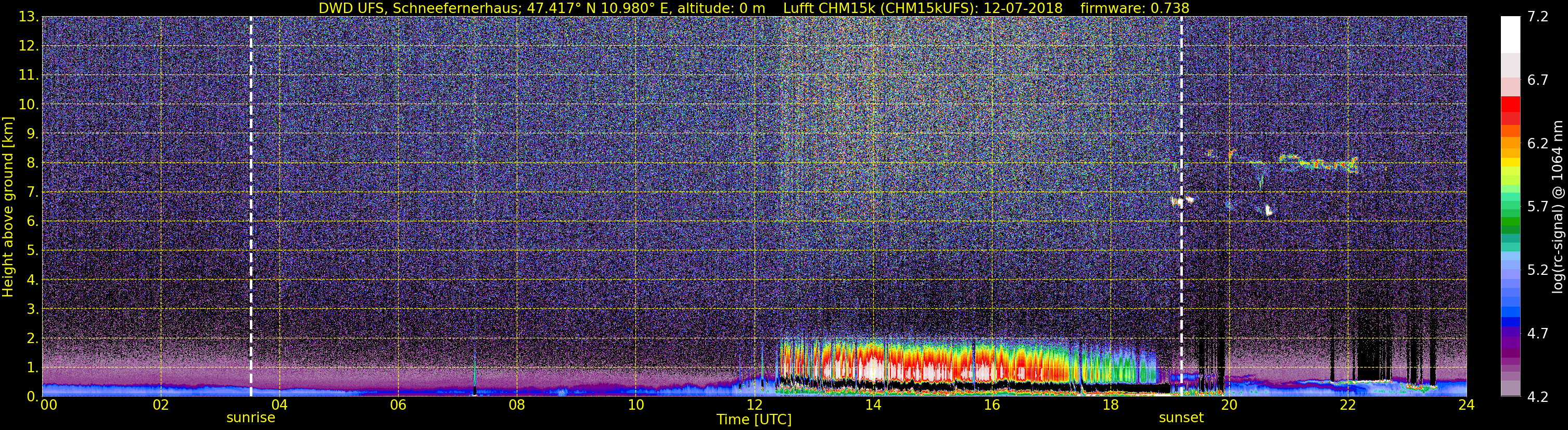Click the time axis tick '10'
This screenshot has height=430, width=1568.
(x=635, y=405)
